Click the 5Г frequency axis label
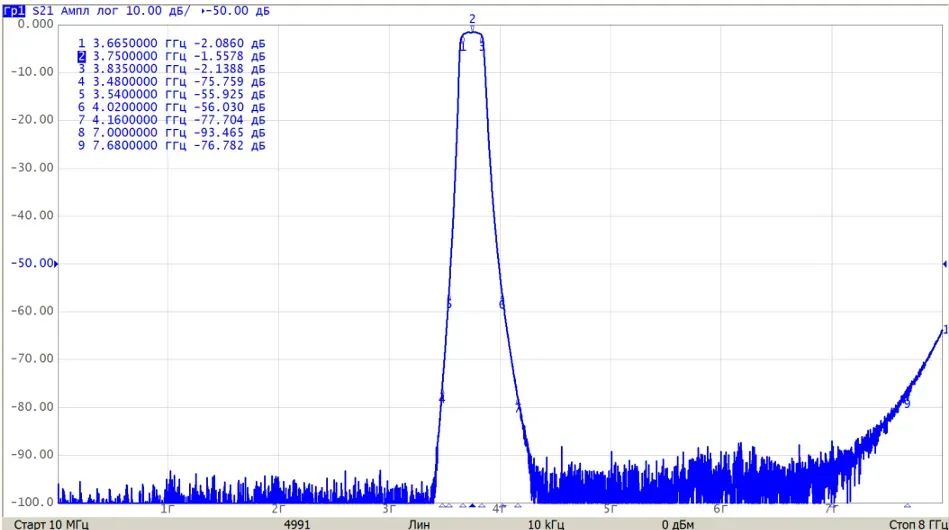Image resolution: width=949 pixels, height=530 pixels. coord(610,509)
